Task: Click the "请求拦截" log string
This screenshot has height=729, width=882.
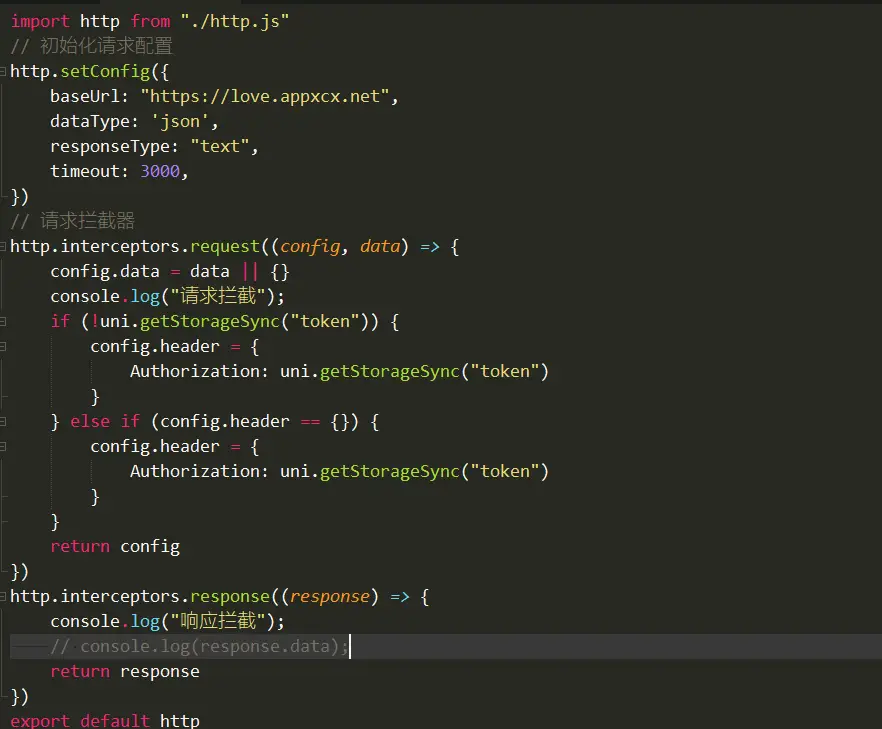Action: pyautogui.click(x=218, y=296)
